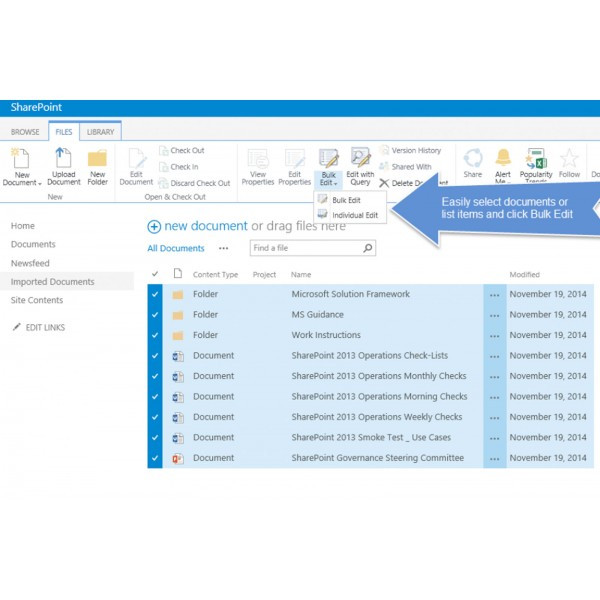Screen dimensions: 600x600
Task: Click Discard Check Out
Action: [194, 183]
